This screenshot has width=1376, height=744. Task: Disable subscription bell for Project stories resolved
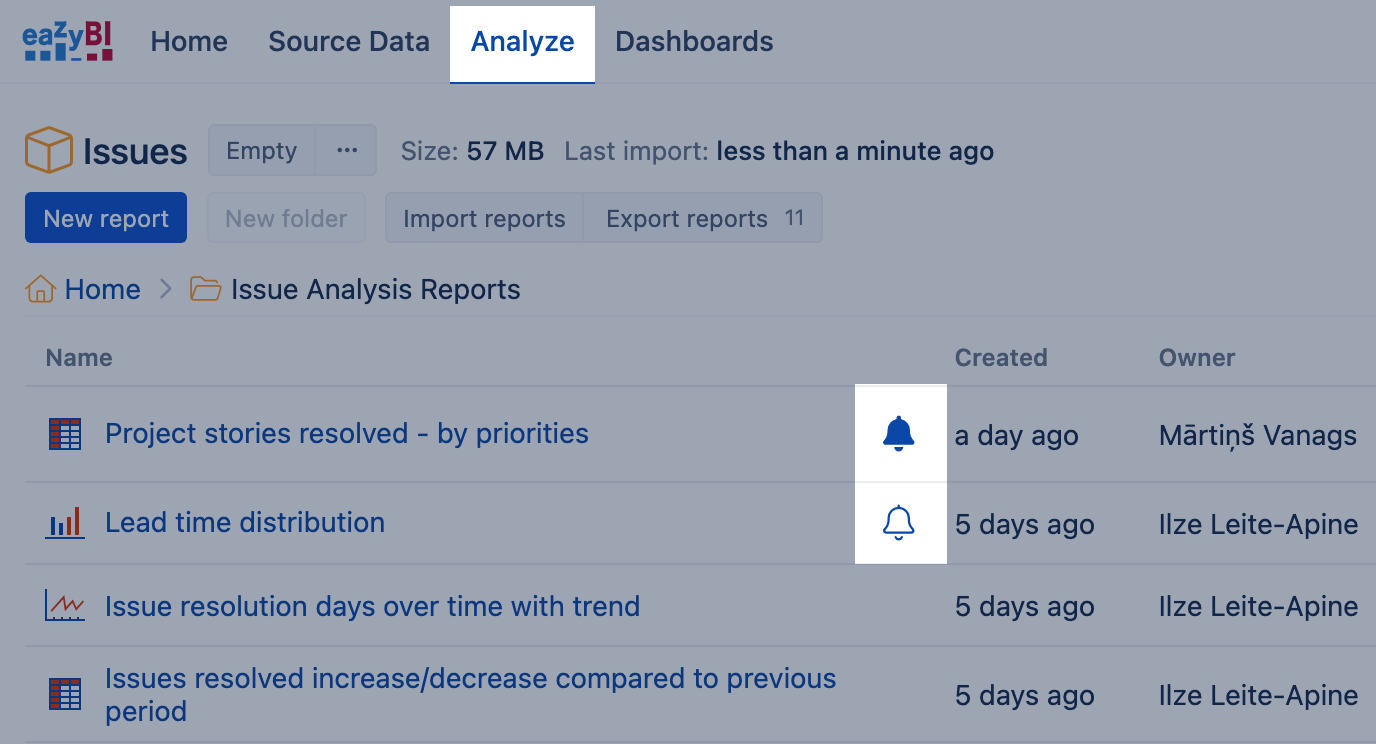point(899,434)
